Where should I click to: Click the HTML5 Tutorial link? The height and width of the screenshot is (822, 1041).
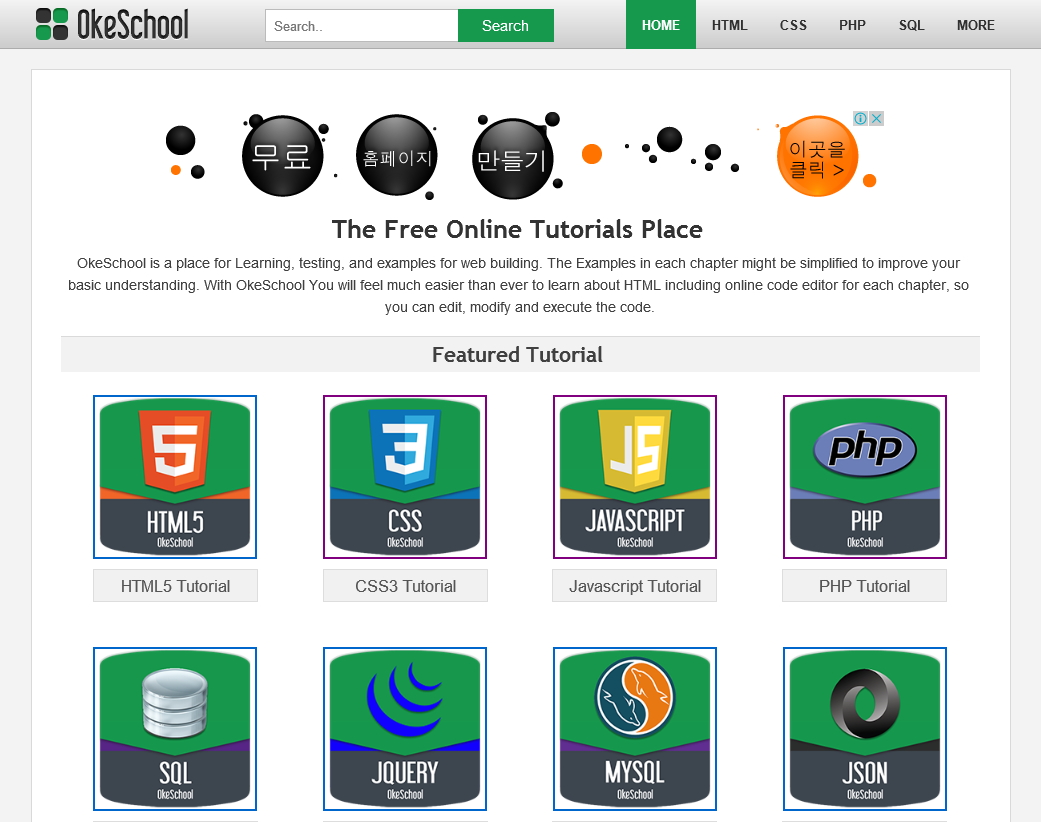[x=175, y=586]
